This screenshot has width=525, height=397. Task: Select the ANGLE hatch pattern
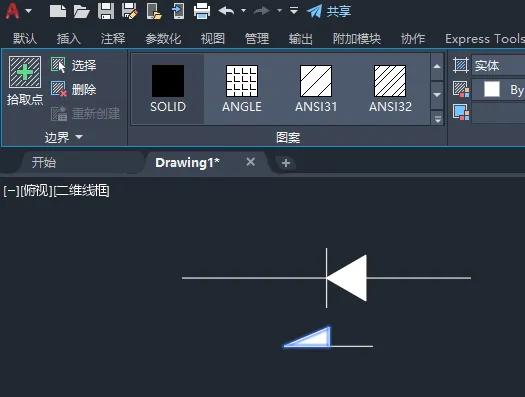click(x=242, y=89)
